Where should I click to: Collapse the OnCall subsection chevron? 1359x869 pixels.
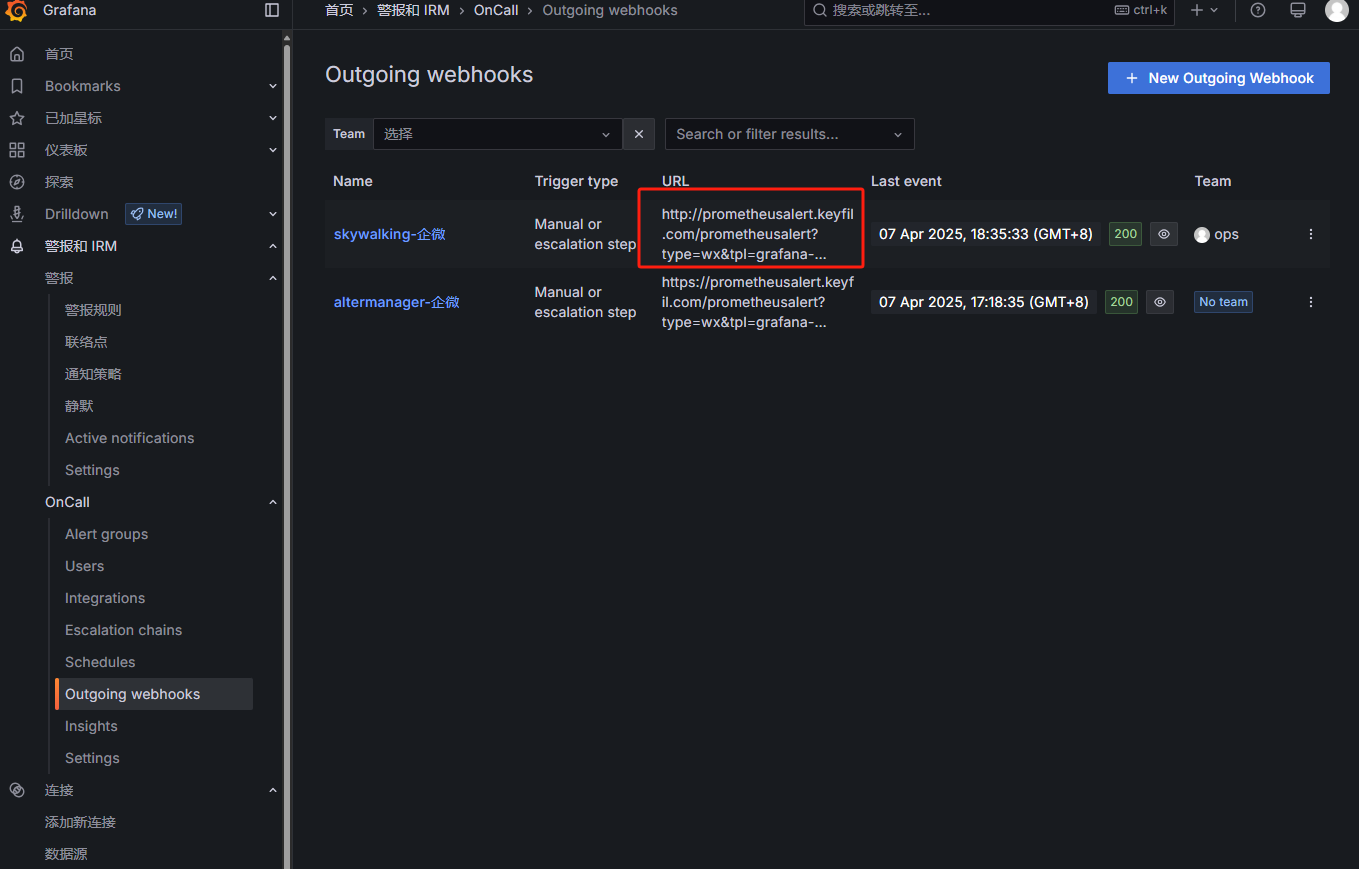273,502
